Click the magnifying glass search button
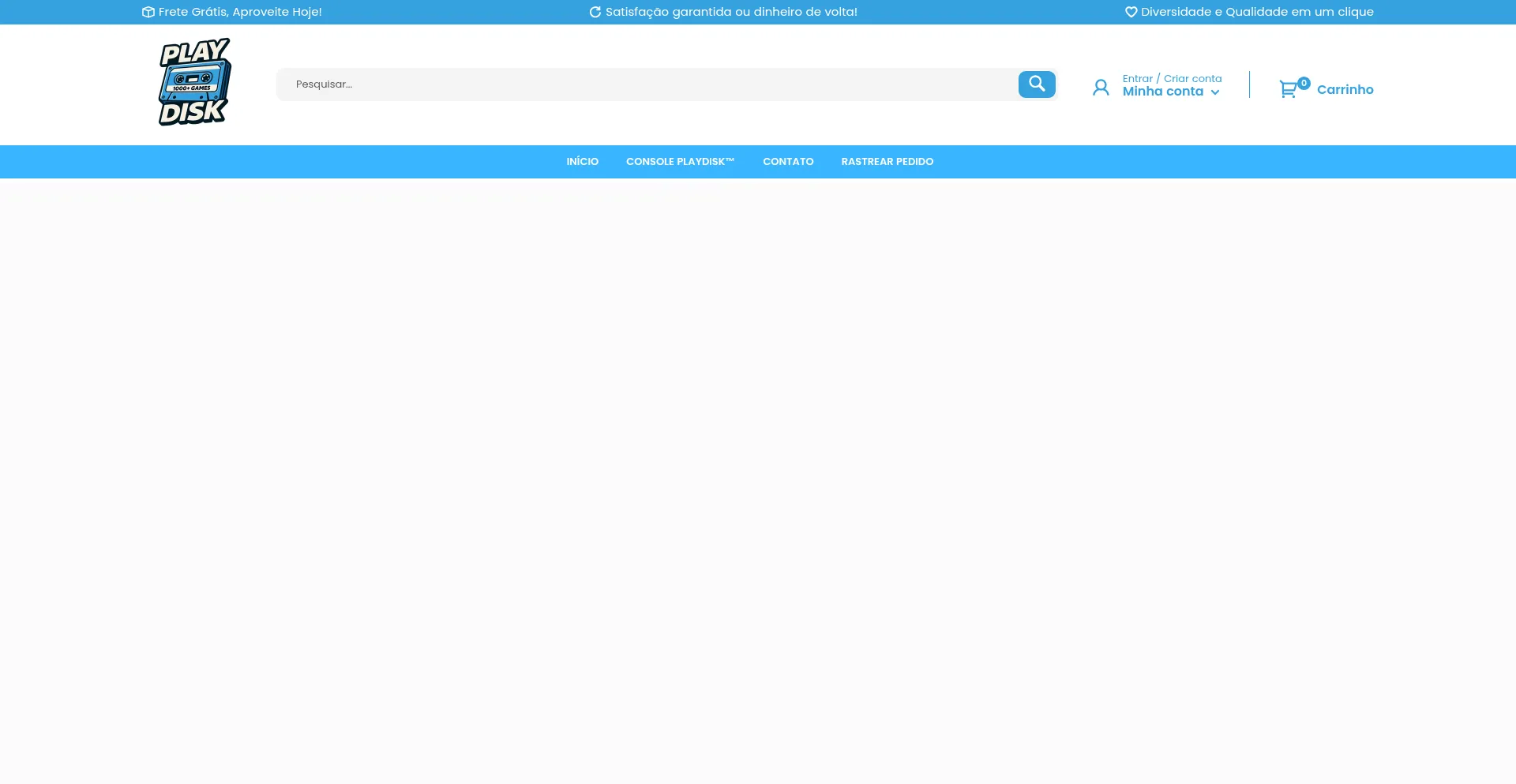1516x784 pixels. click(1037, 84)
